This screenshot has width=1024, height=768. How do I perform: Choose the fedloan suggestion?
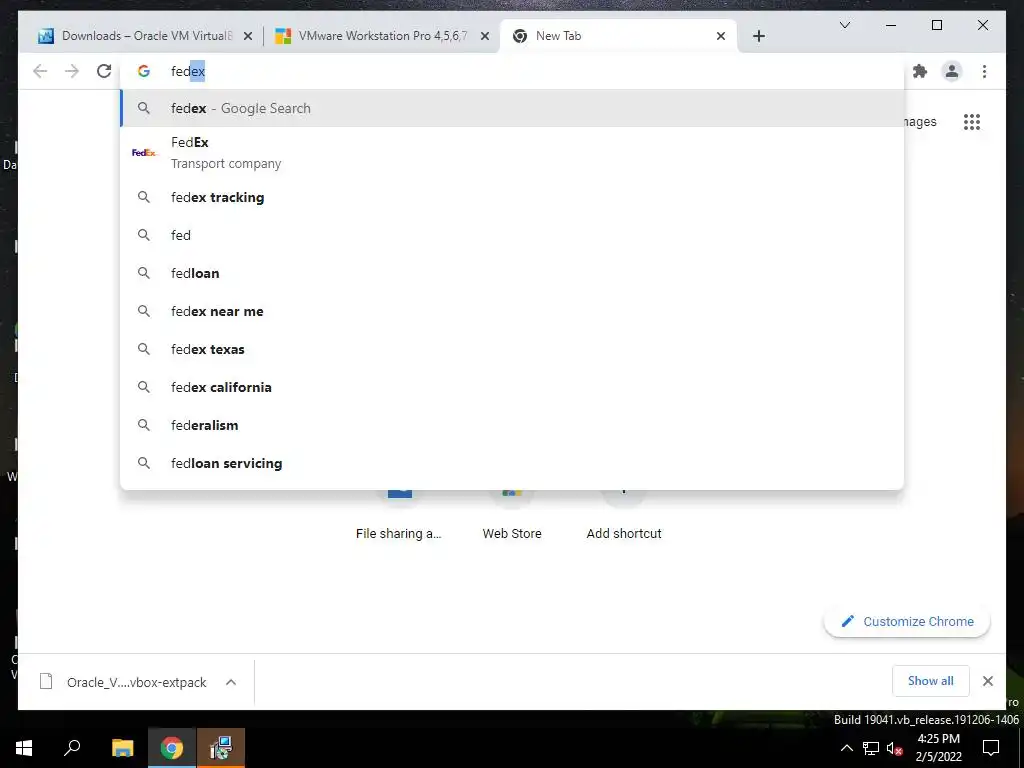(513, 273)
